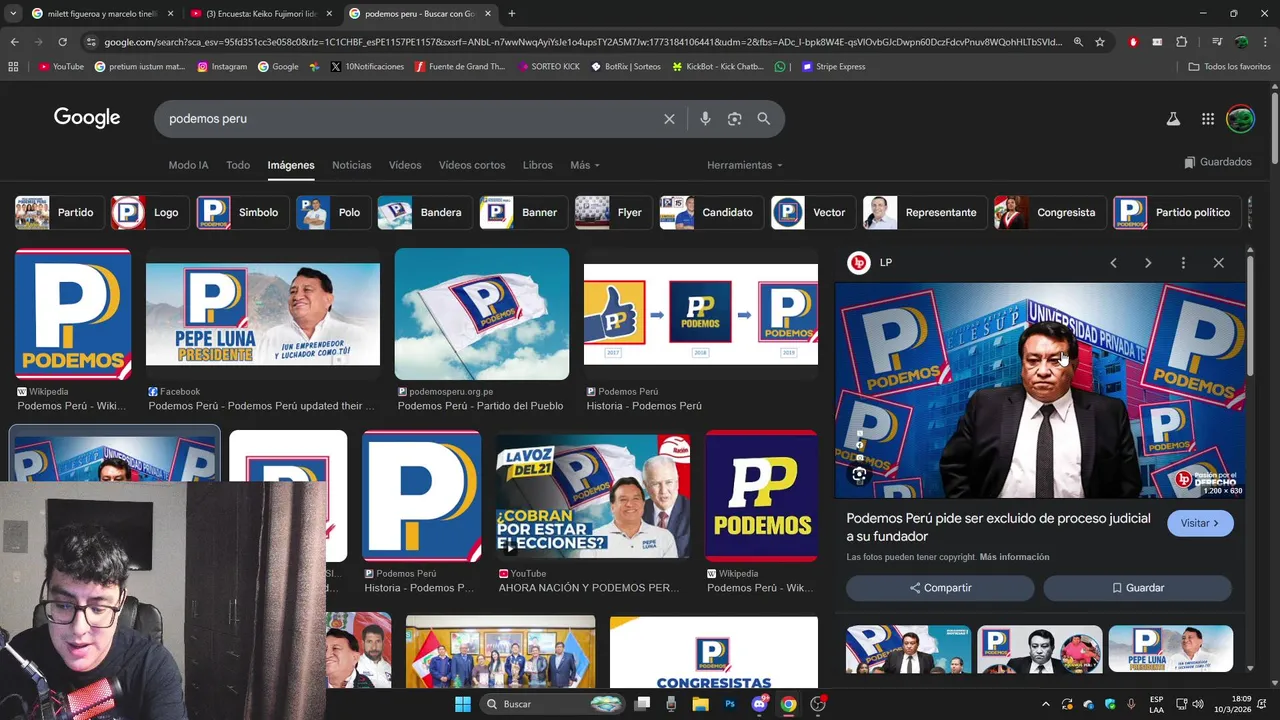Open the Google account avatar
Viewport: 1280px width, 720px height.
click(1240, 119)
